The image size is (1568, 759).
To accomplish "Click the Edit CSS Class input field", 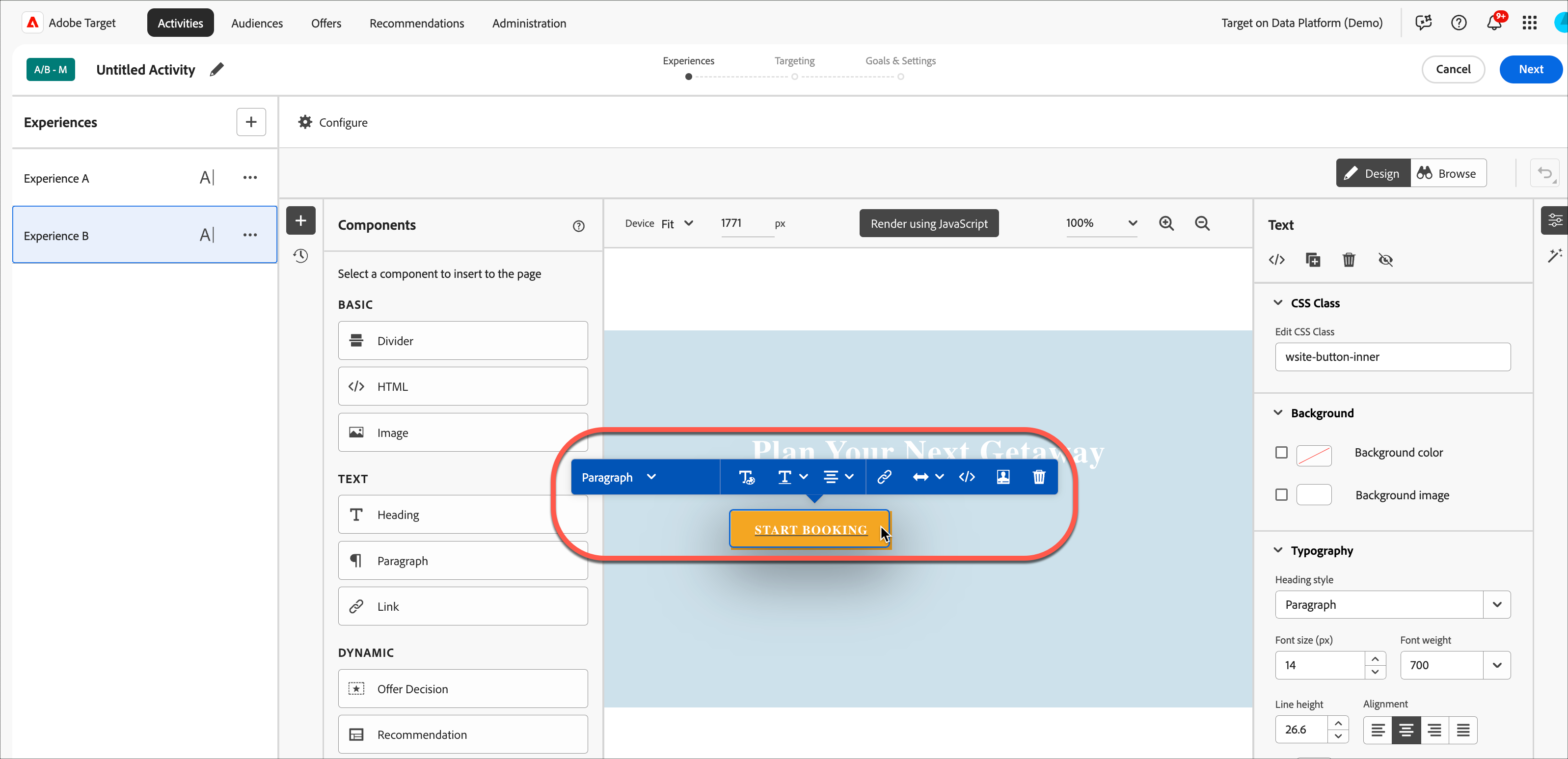I will pyautogui.click(x=1392, y=357).
